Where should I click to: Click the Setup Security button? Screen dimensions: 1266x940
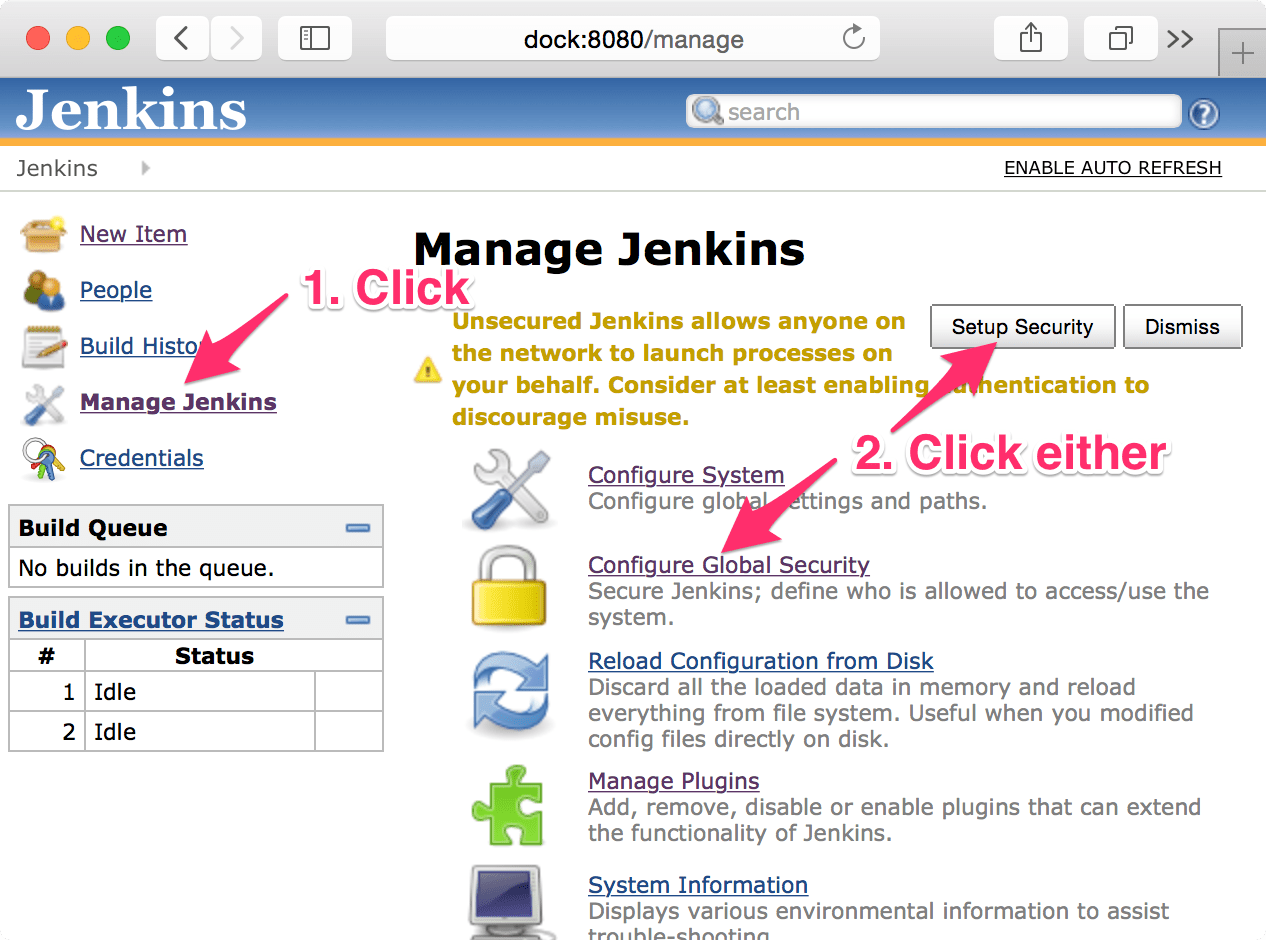tap(1022, 326)
